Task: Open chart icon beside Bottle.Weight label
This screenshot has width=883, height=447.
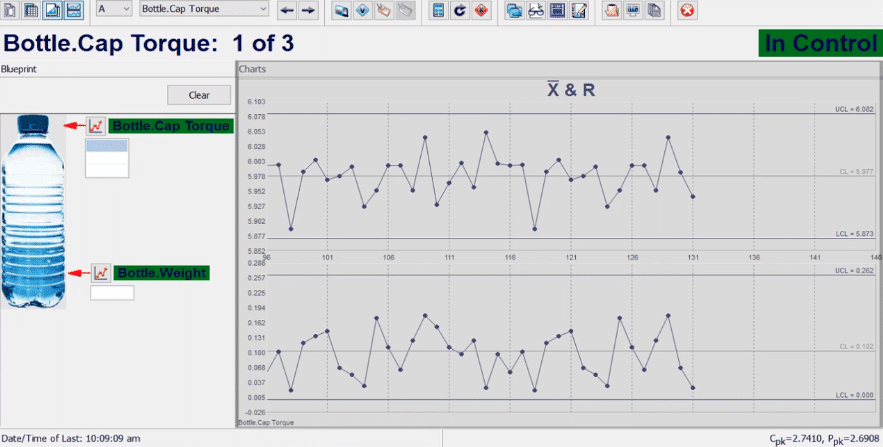Action: tap(101, 273)
